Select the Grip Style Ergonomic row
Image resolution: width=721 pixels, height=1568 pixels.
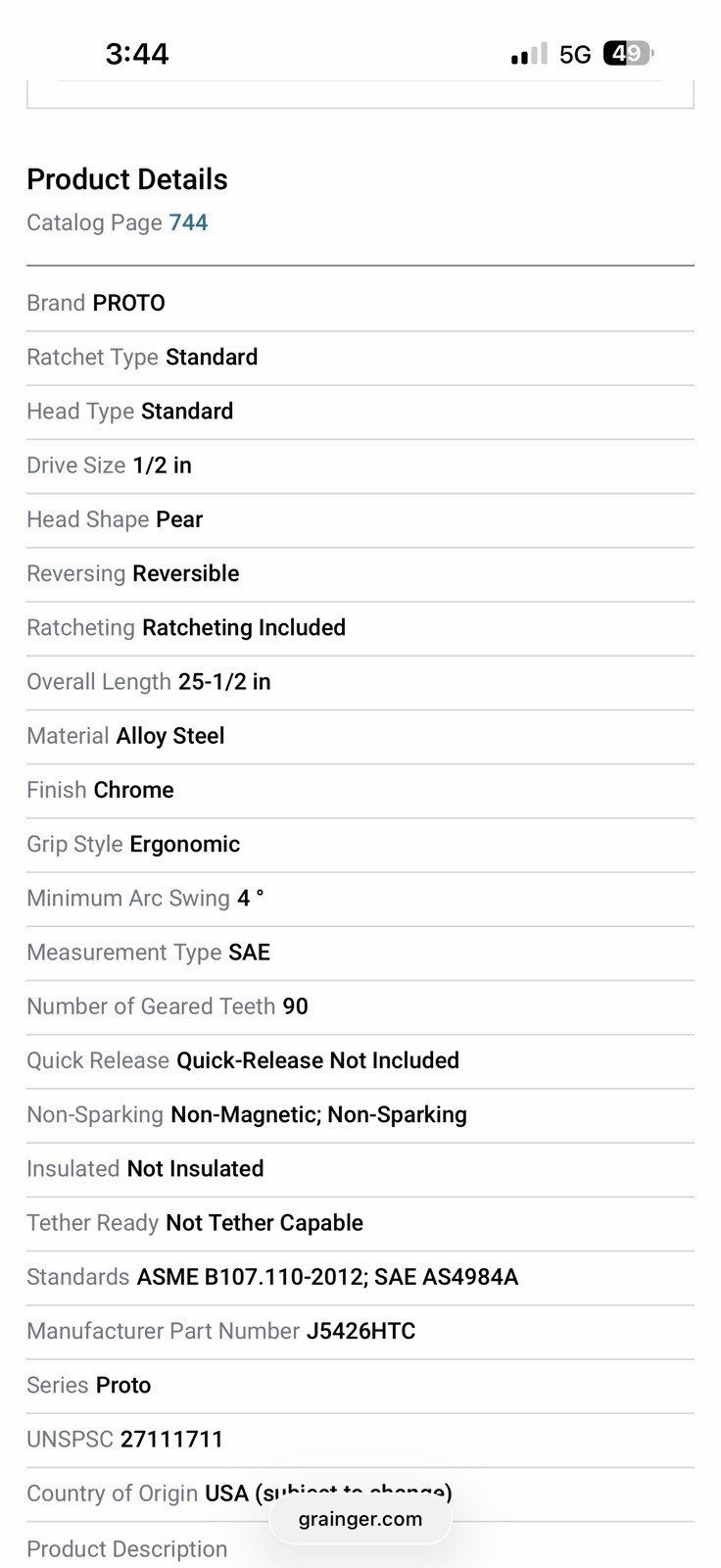click(x=360, y=845)
